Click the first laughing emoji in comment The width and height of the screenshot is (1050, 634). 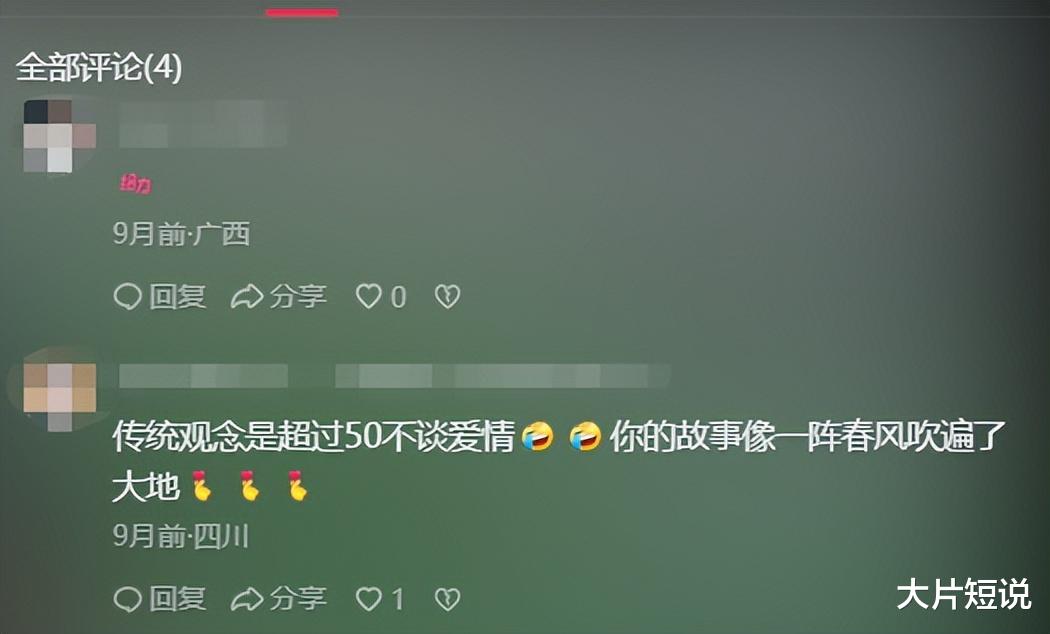pyautogui.click(x=537, y=437)
